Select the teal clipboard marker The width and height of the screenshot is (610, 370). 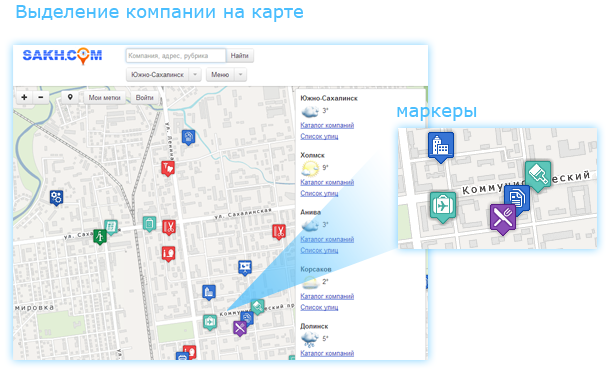pos(149,224)
